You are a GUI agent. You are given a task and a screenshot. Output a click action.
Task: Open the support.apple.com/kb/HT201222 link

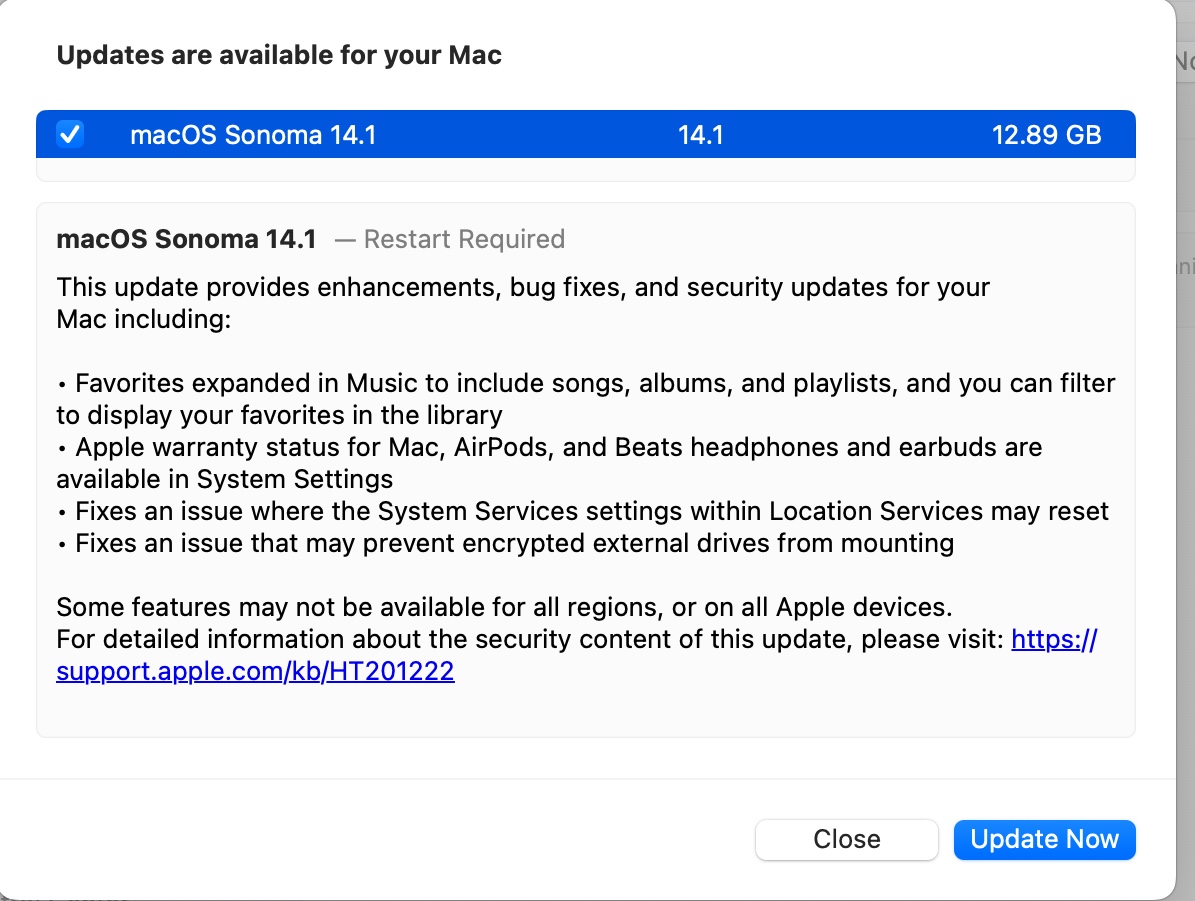(255, 671)
